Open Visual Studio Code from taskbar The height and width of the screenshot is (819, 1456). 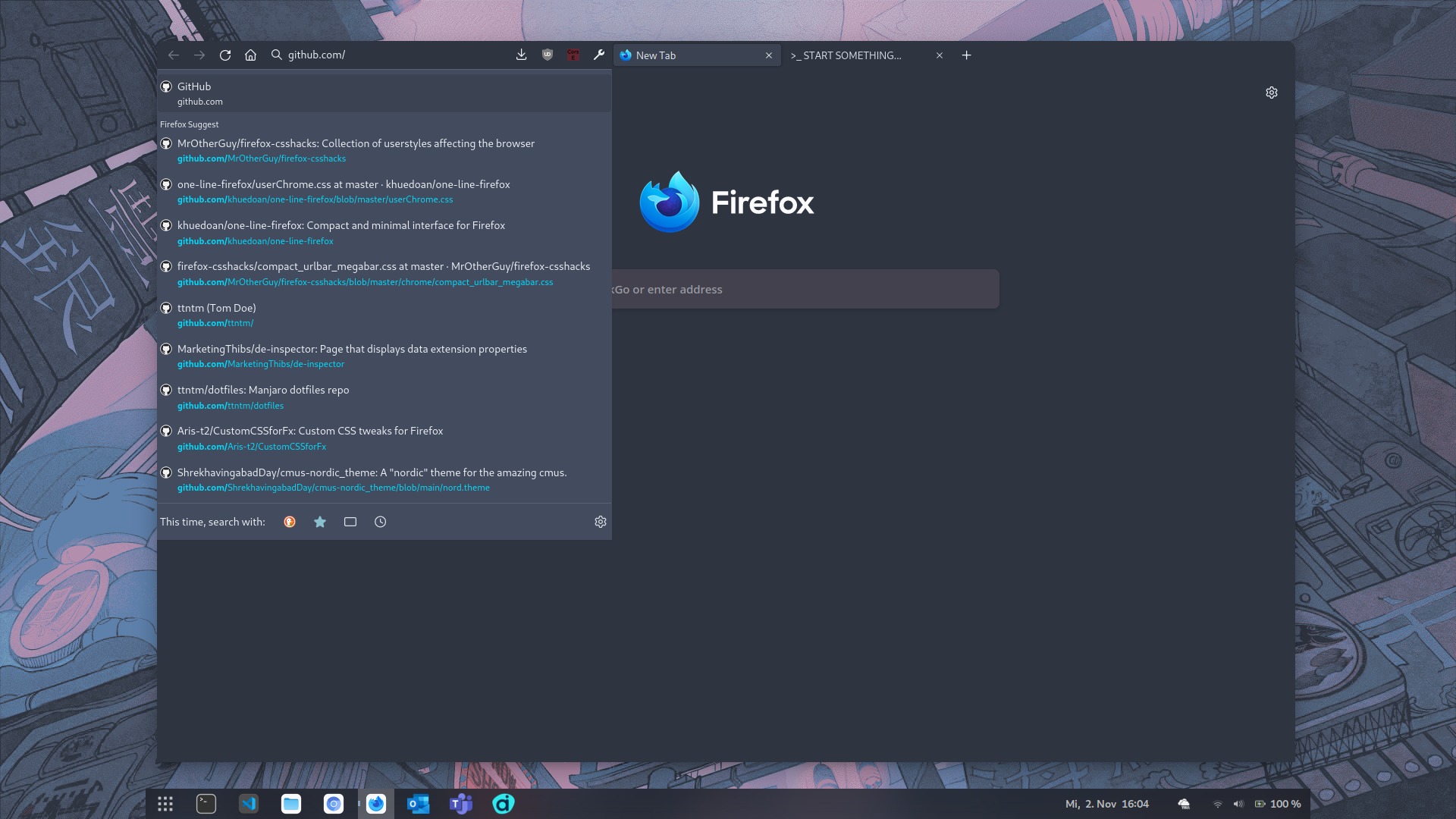(x=249, y=804)
